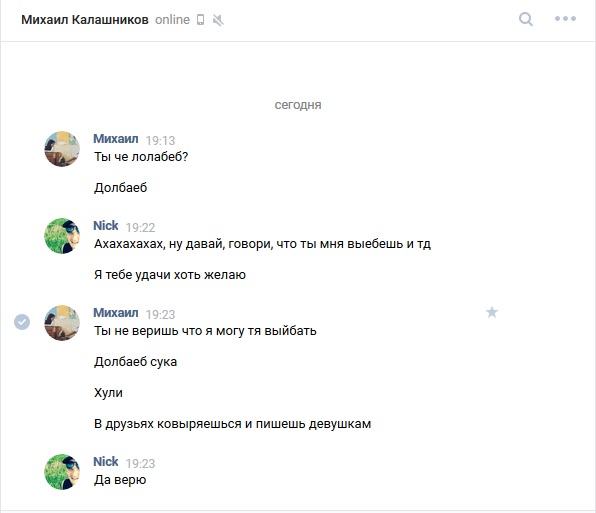Click the muted notifications speaker icon
Screen dimensions: 596x513
[x=218, y=20]
